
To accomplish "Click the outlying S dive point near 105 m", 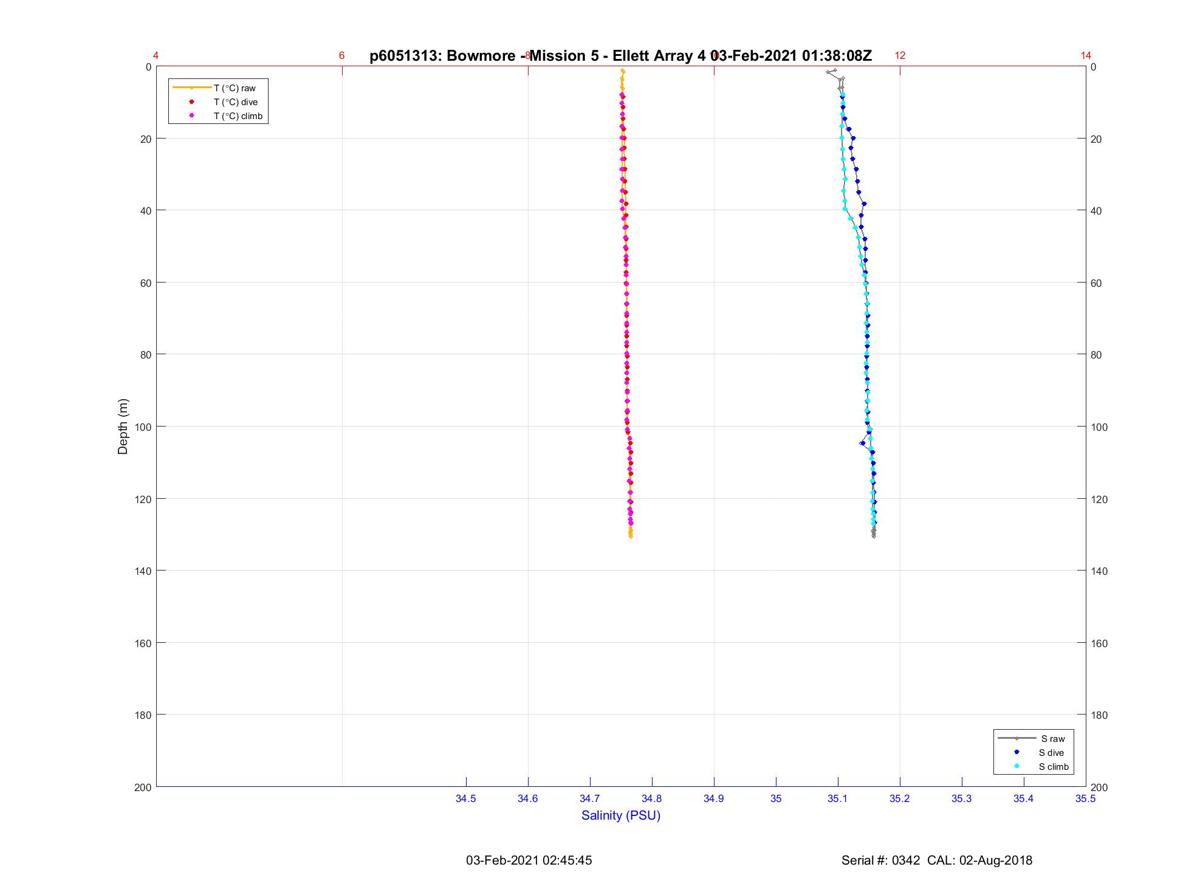I will click(862, 443).
